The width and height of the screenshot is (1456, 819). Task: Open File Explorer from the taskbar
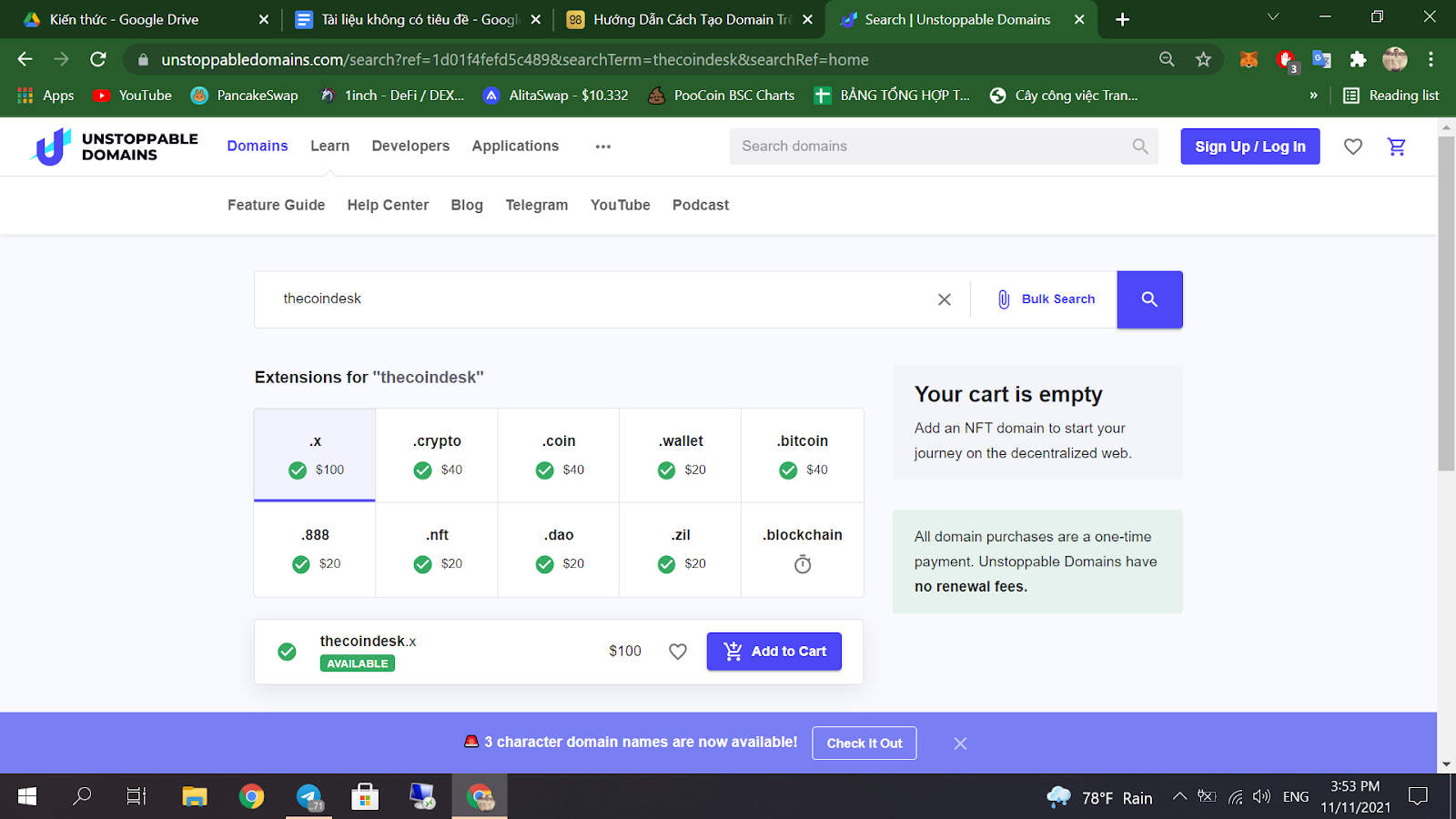click(194, 797)
